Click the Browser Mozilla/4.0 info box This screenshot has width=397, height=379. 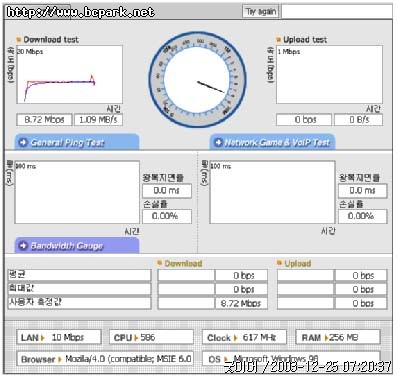pyautogui.click(x=105, y=359)
